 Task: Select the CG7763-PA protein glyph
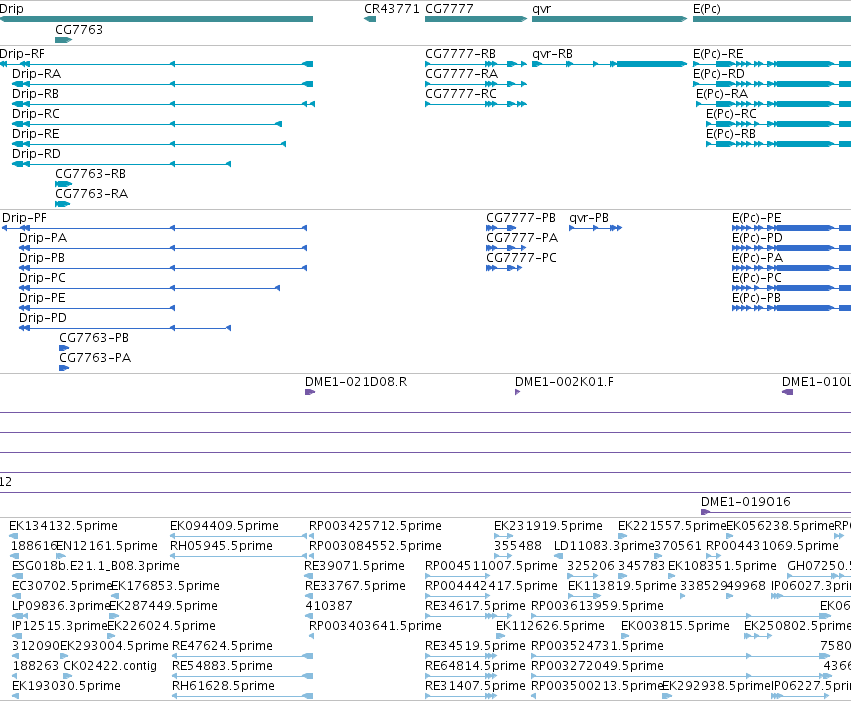click(64, 368)
